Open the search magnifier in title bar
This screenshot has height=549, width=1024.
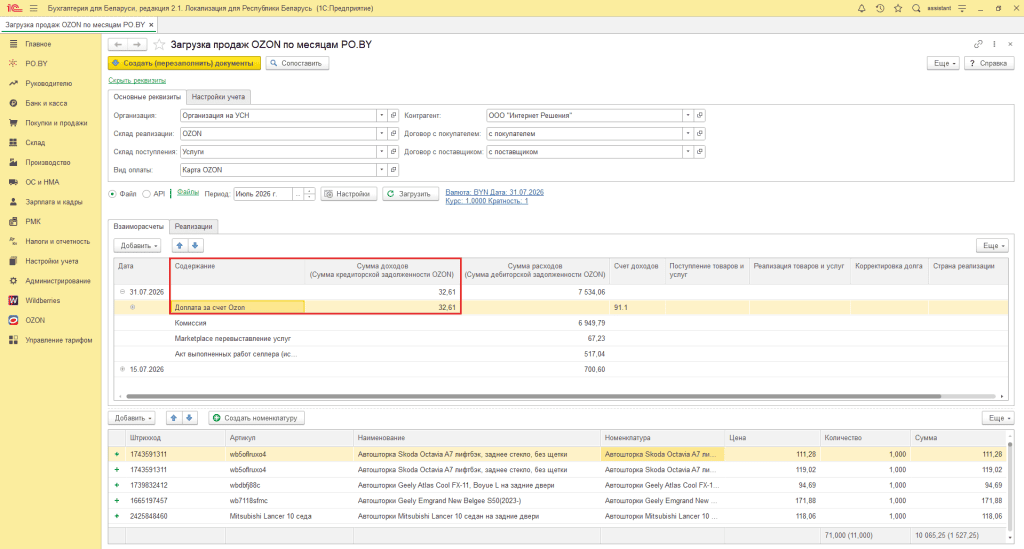tap(916, 8)
